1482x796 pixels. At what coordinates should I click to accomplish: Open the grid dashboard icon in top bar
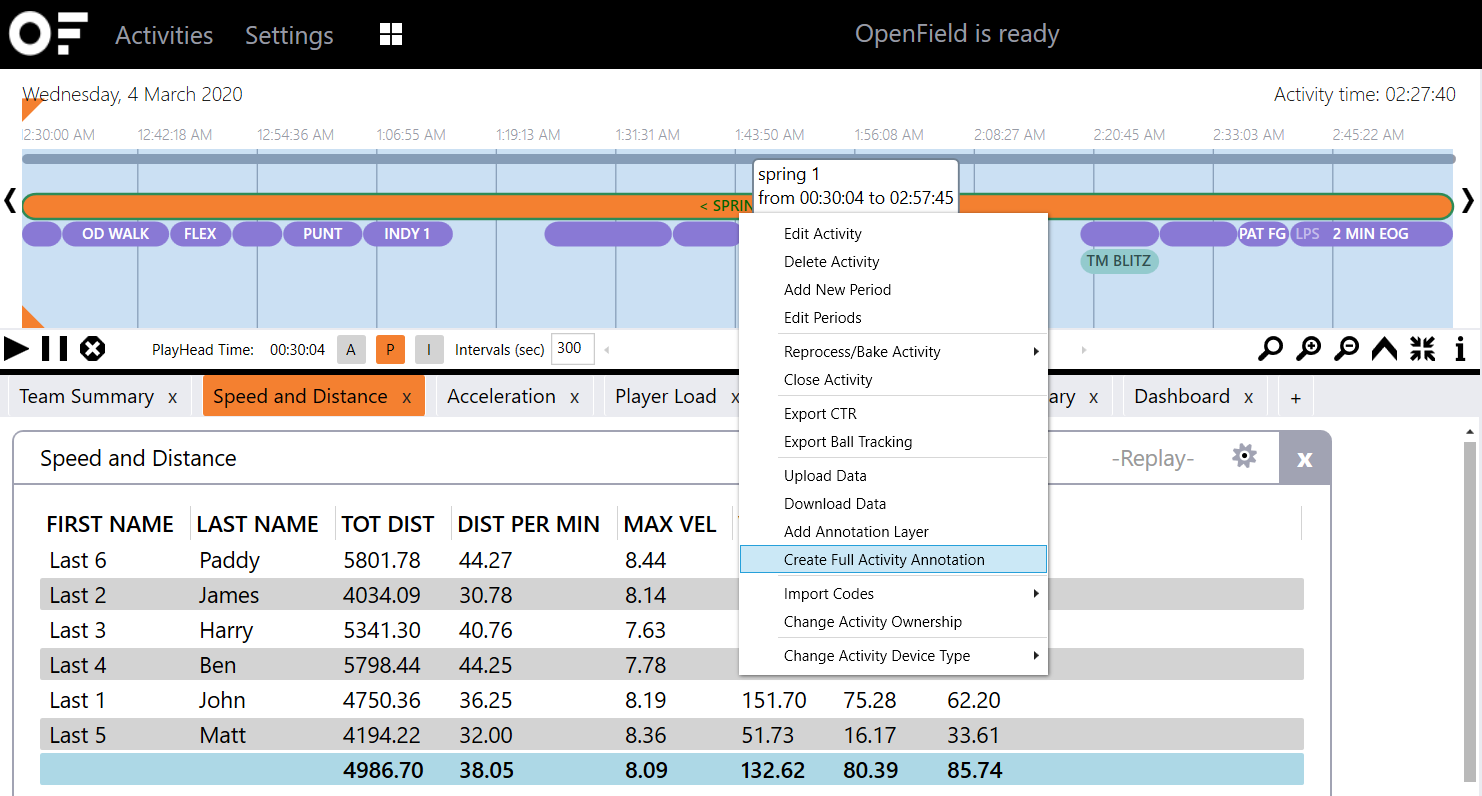(391, 35)
